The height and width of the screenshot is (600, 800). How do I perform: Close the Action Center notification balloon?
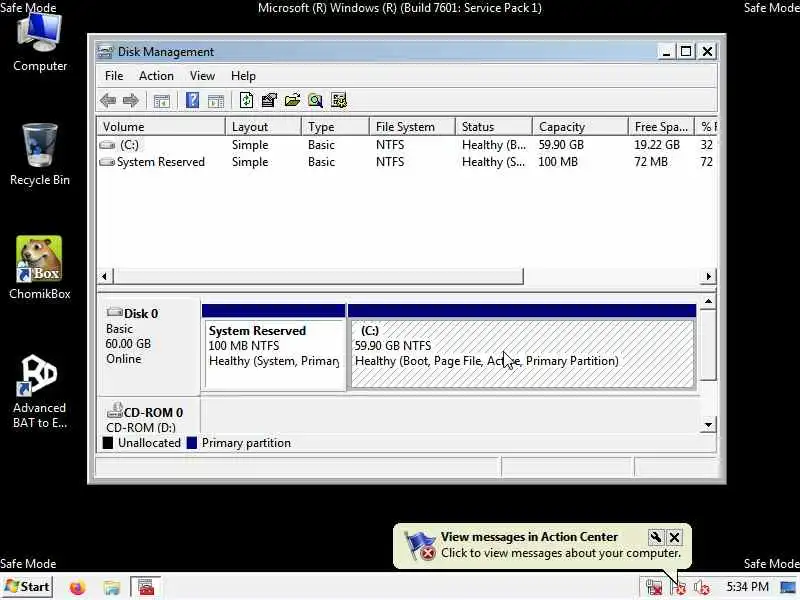pos(674,537)
